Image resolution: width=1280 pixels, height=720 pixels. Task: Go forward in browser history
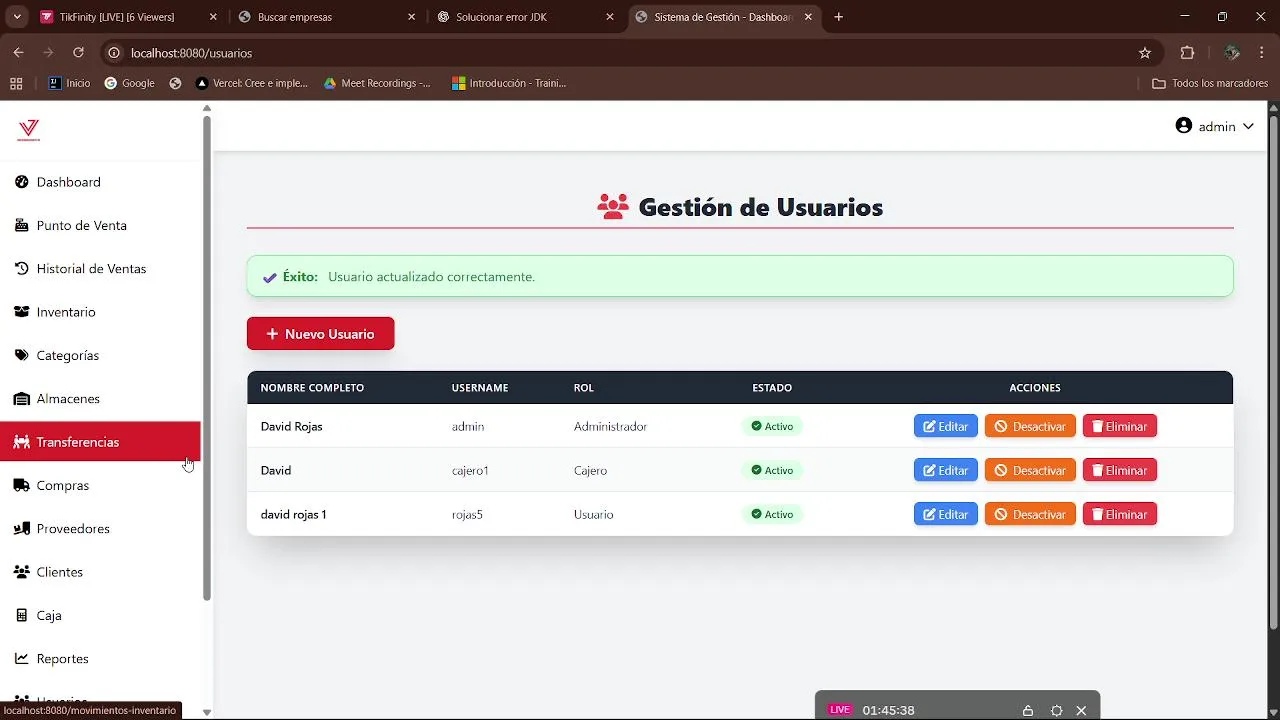click(48, 53)
